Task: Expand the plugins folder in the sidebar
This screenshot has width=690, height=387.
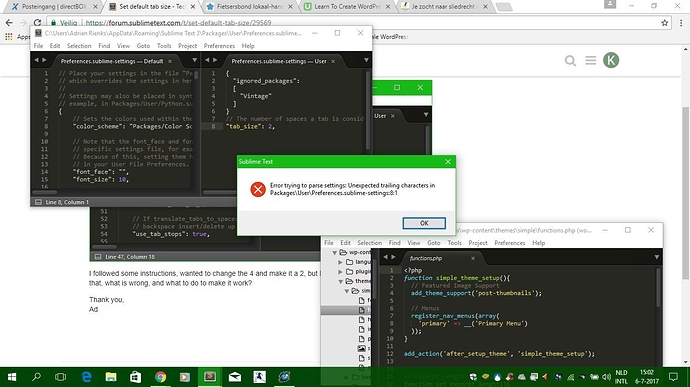Action: tap(340, 272)
